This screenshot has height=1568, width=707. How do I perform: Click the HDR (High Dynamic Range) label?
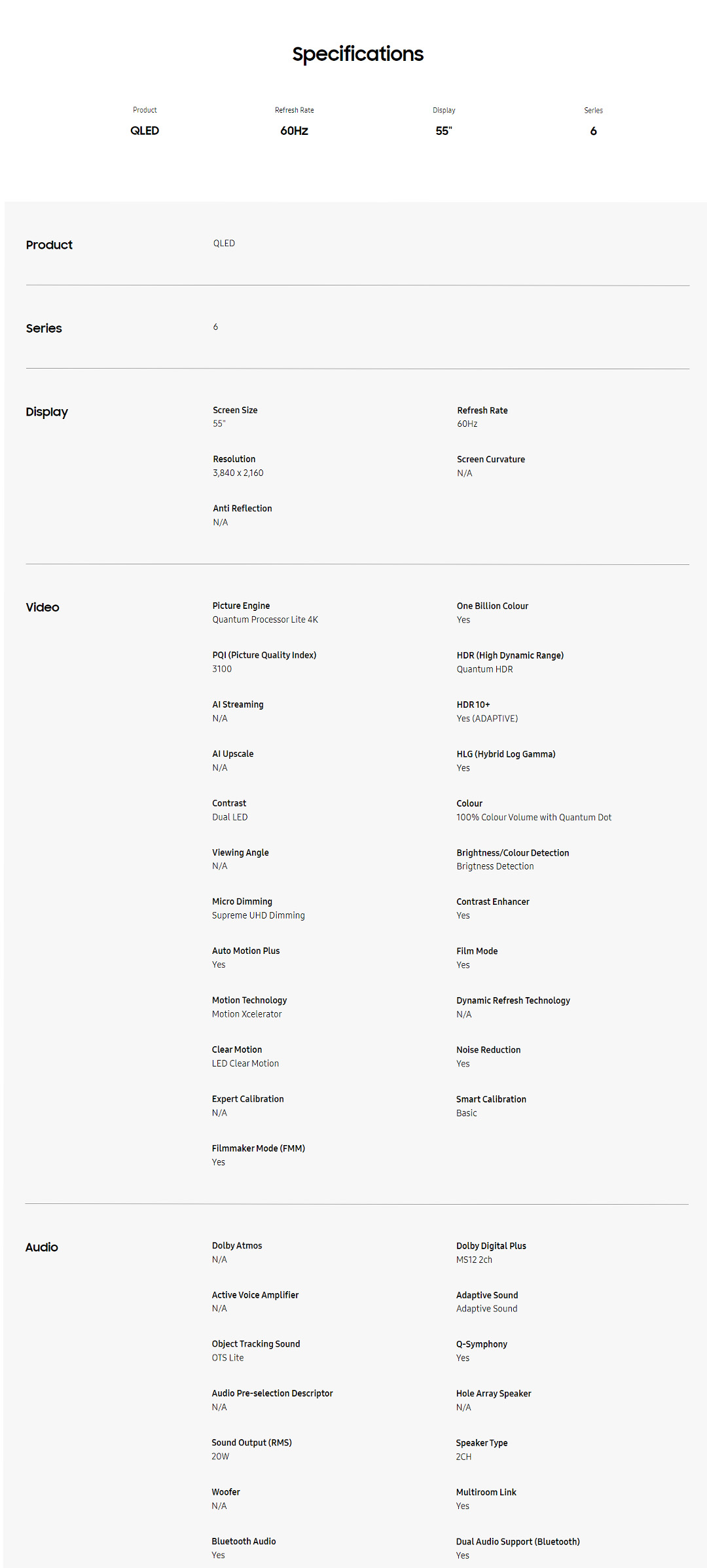510,655
